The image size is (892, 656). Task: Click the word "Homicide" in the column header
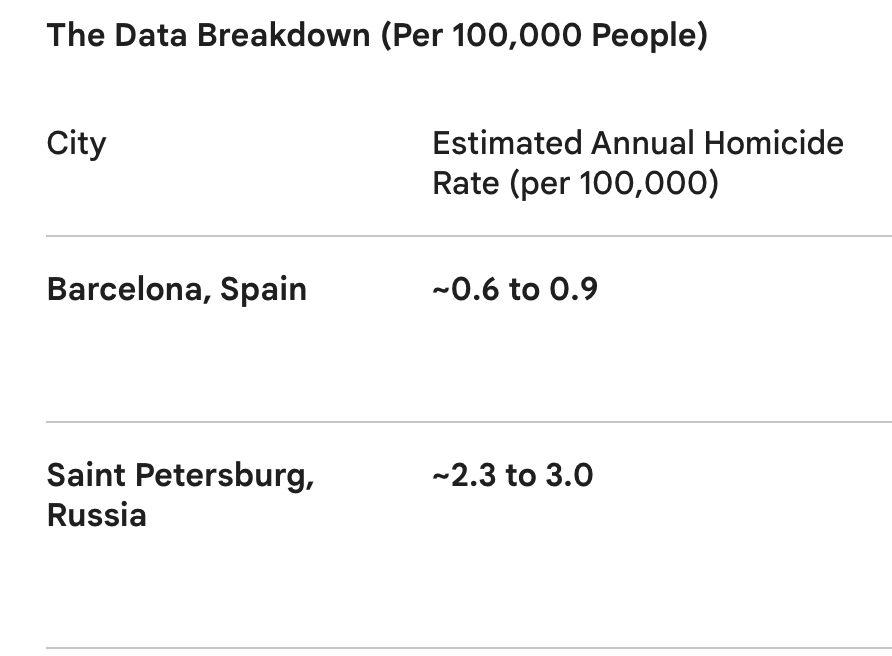click(774, 143)
